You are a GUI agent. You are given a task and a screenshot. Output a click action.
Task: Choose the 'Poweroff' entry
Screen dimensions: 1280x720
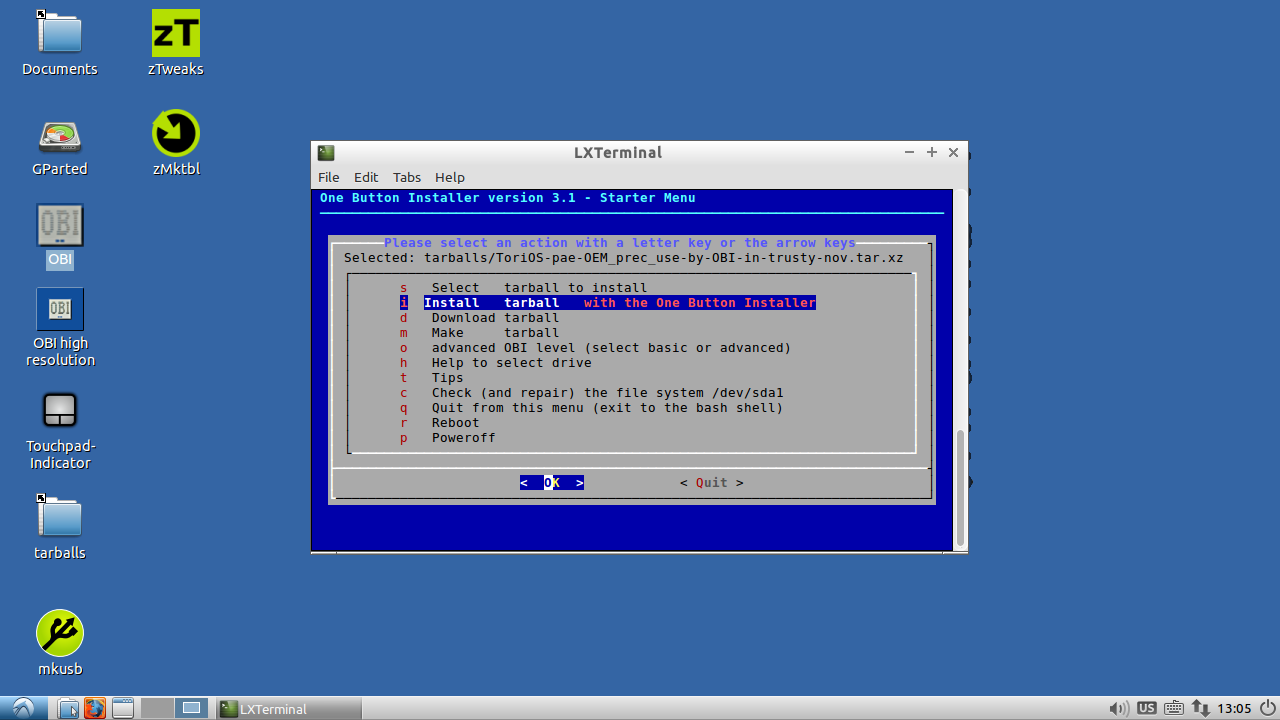(448, 438)
